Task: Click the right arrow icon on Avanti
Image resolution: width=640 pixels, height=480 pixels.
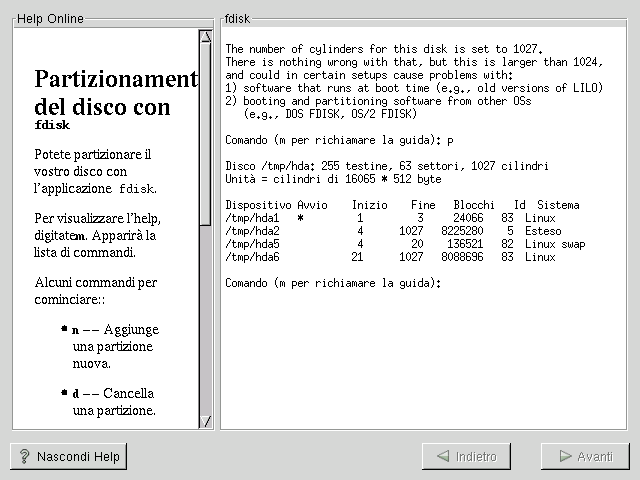Action: click(x=564, y=457)
